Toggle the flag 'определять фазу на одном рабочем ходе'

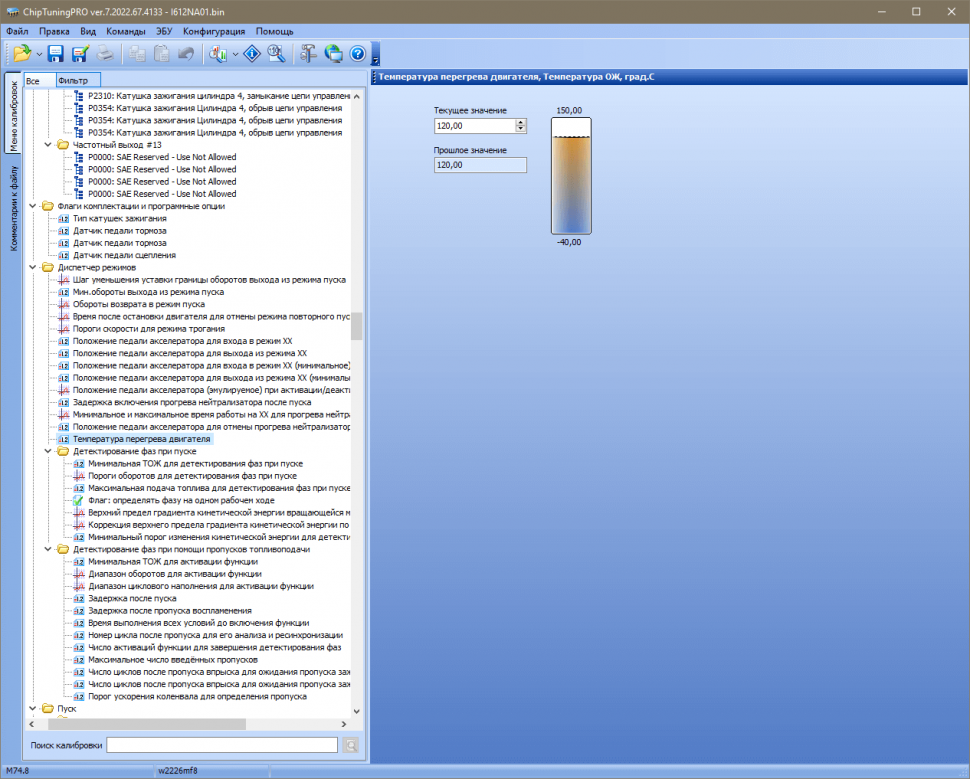(x=79, y=500)
